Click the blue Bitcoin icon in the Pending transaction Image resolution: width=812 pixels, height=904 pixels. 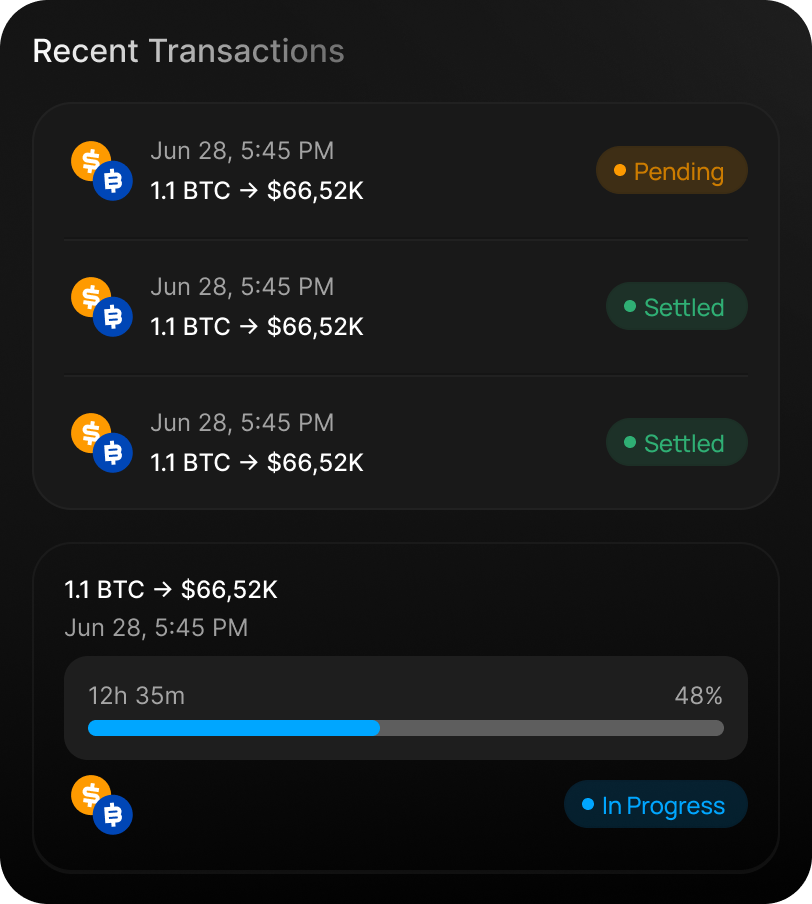coord(114,181)
